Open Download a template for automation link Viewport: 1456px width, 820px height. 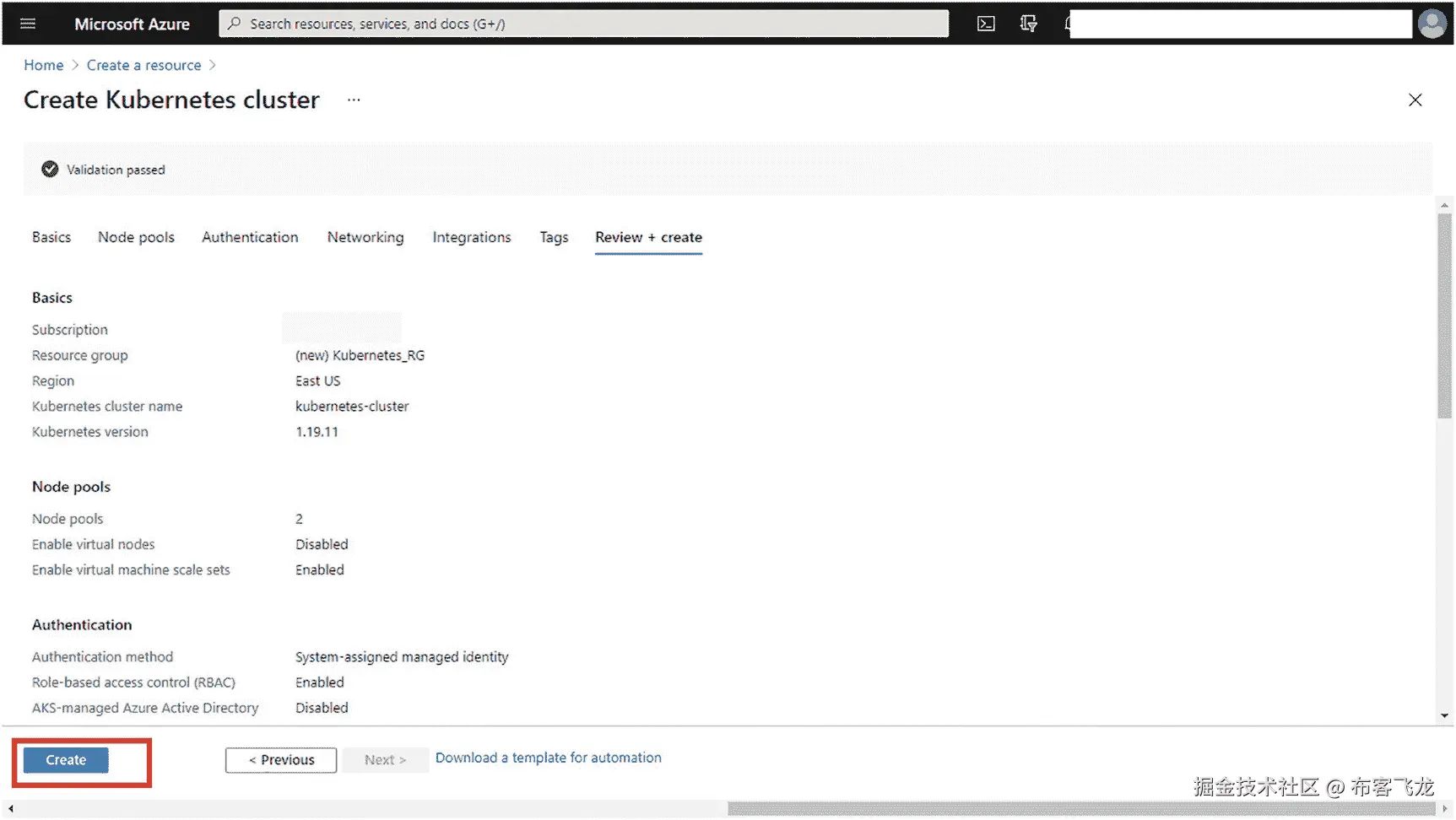pyautogui.click(x=549, y=758)
